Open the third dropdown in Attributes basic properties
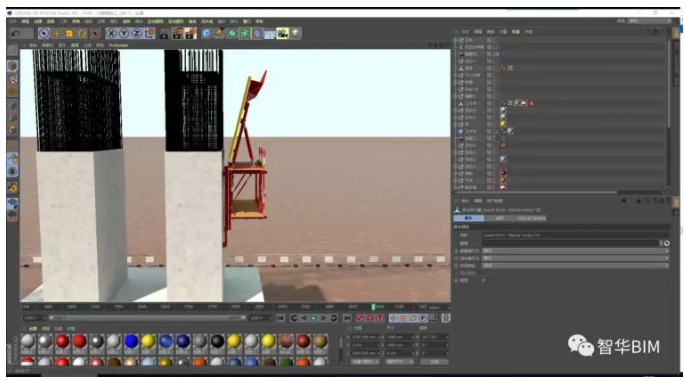Viewport: 685px width, 381px height. (x=575, y=266)
